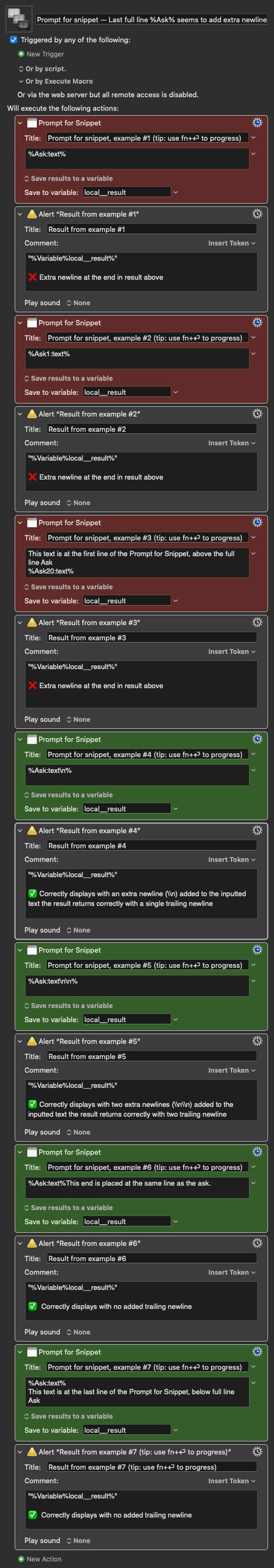Open gear menu of Alert Result from example #1

[257, 213]
